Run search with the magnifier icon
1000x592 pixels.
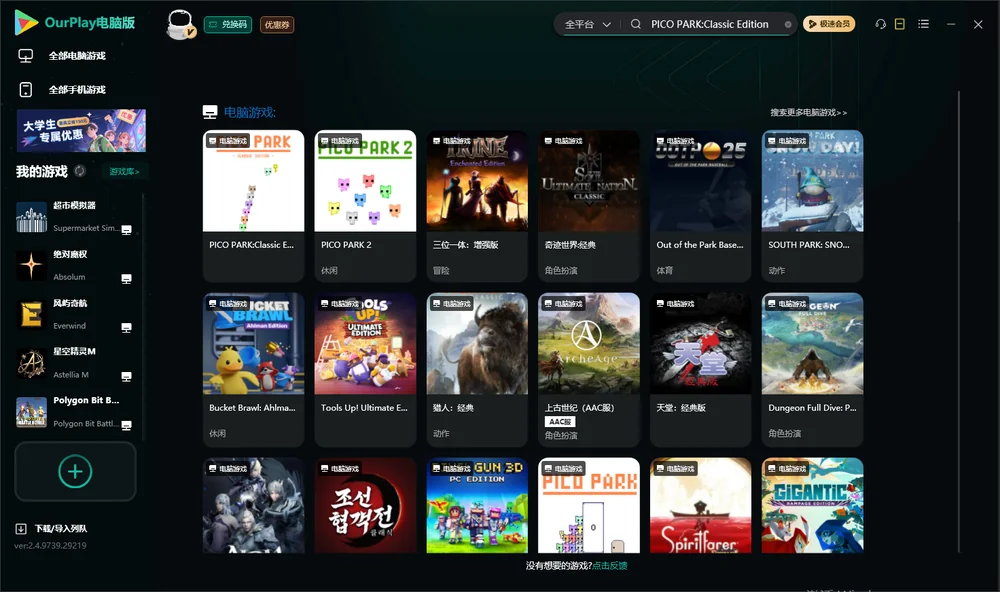click(635, 24)
